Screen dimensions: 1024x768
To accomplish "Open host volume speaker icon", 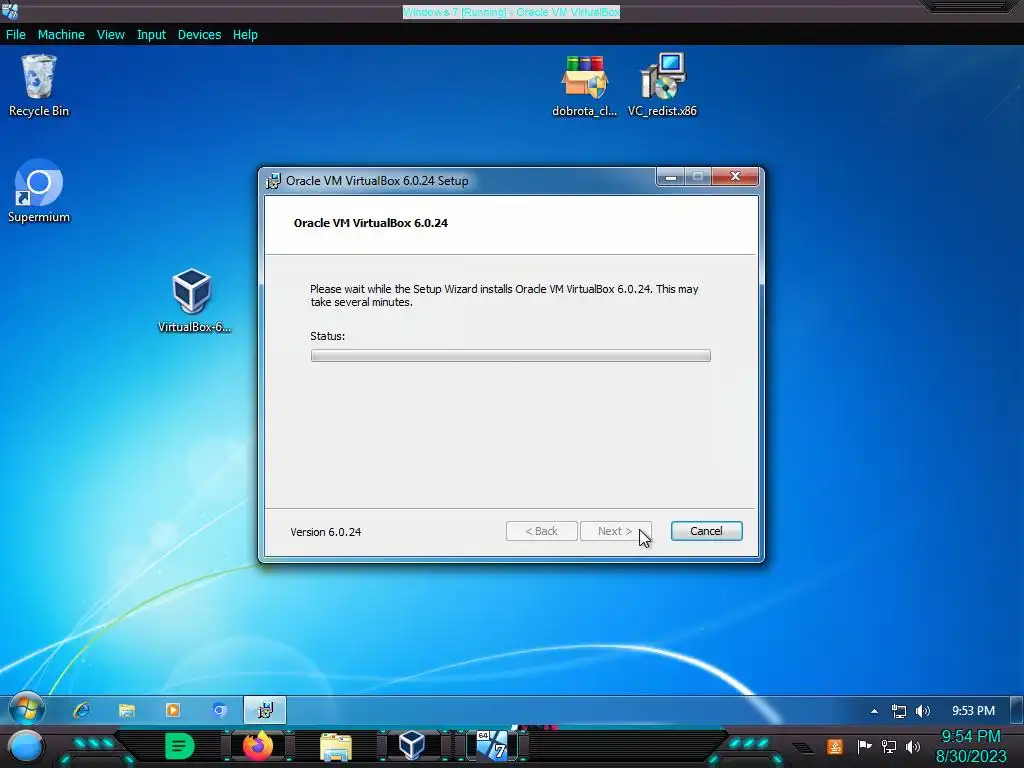I will tap(913, 746).
